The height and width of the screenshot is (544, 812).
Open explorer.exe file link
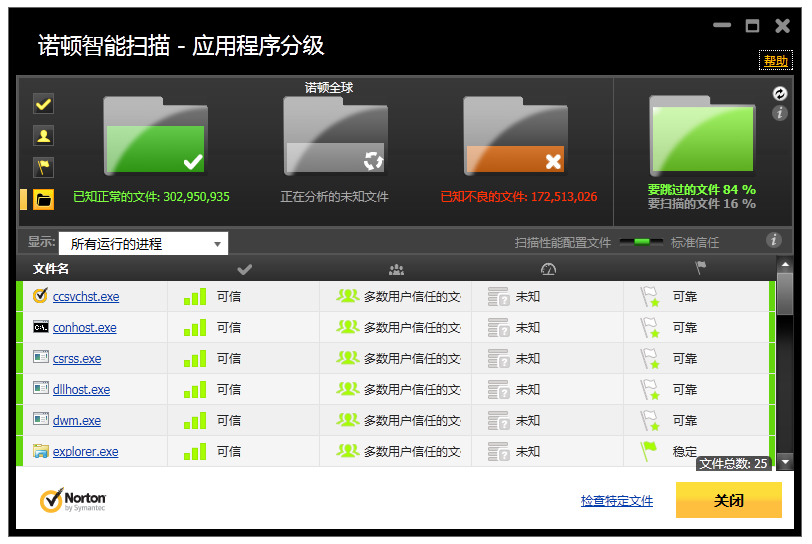(85, 452)
